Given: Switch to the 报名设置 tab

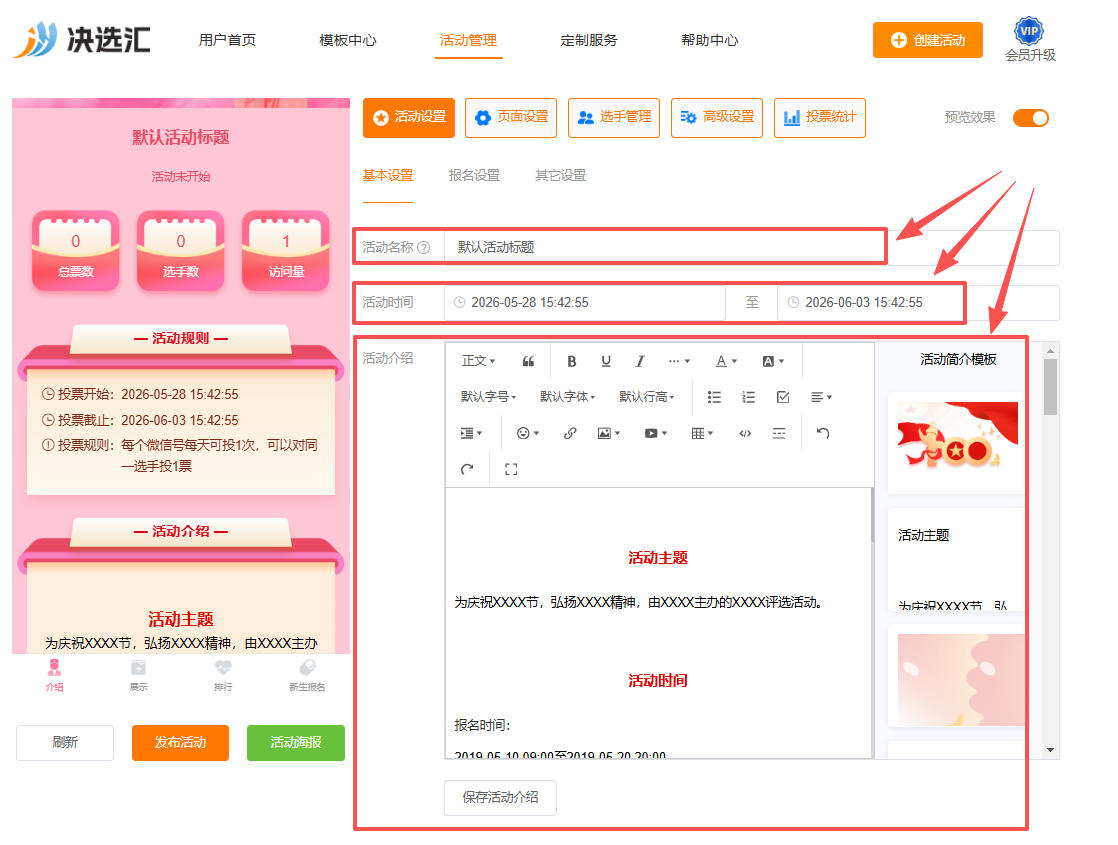Looking at the screenshot, I should point(474,175).
